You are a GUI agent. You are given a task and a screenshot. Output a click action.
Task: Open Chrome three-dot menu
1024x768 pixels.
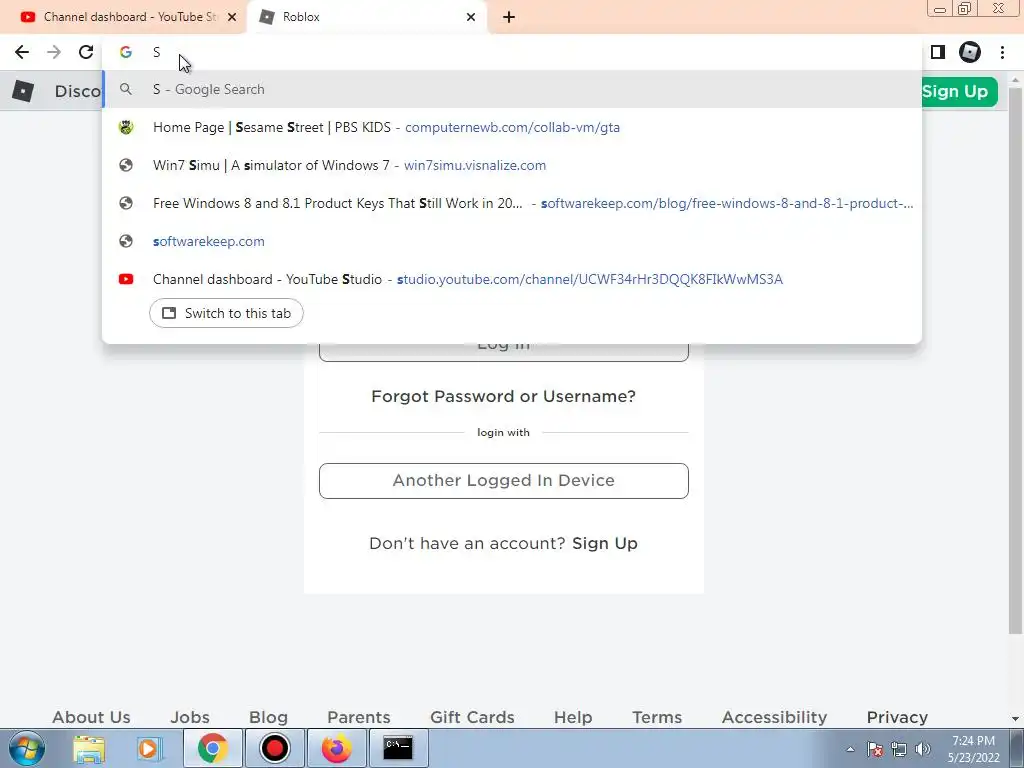1002,52
